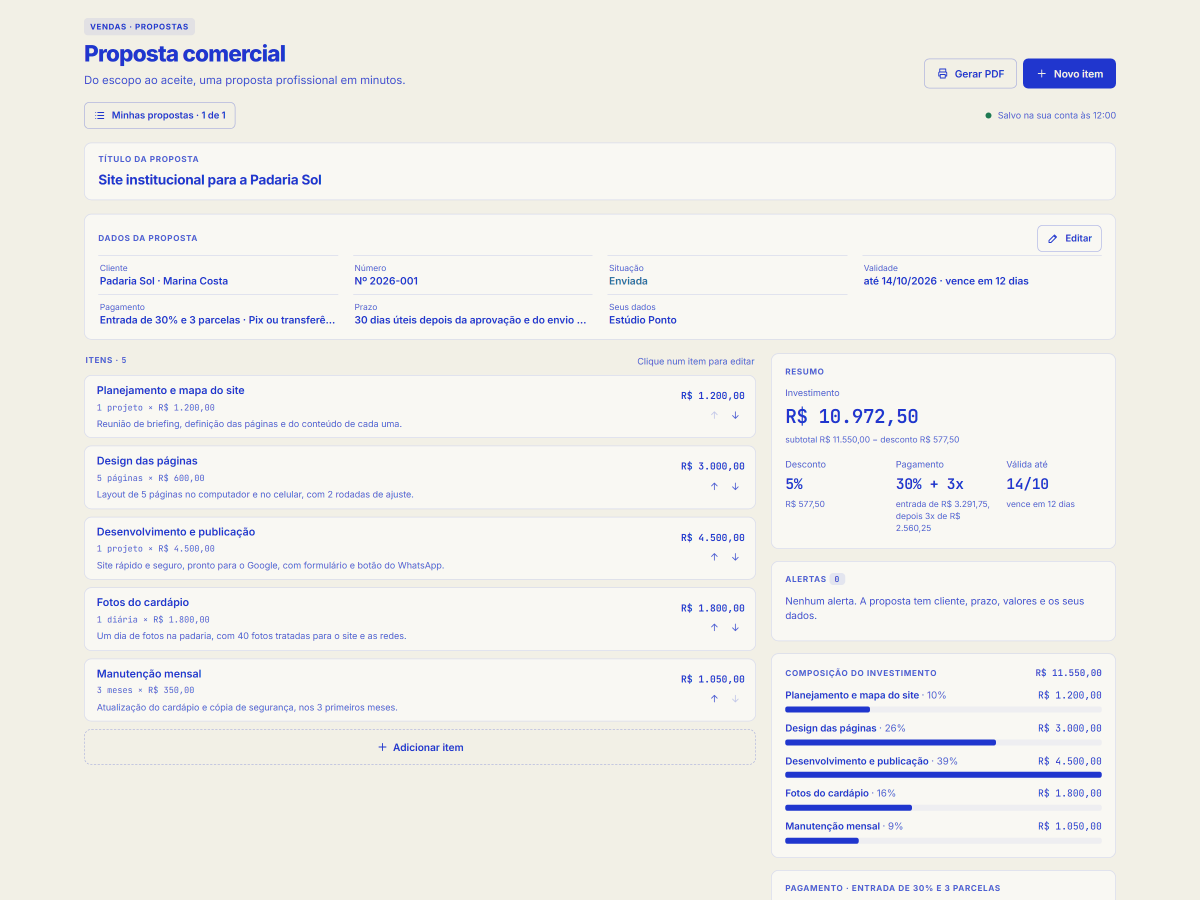The image size is (1200, 900).
Task: Click Gerar PDF printer button
Action: tap(970, 74)
